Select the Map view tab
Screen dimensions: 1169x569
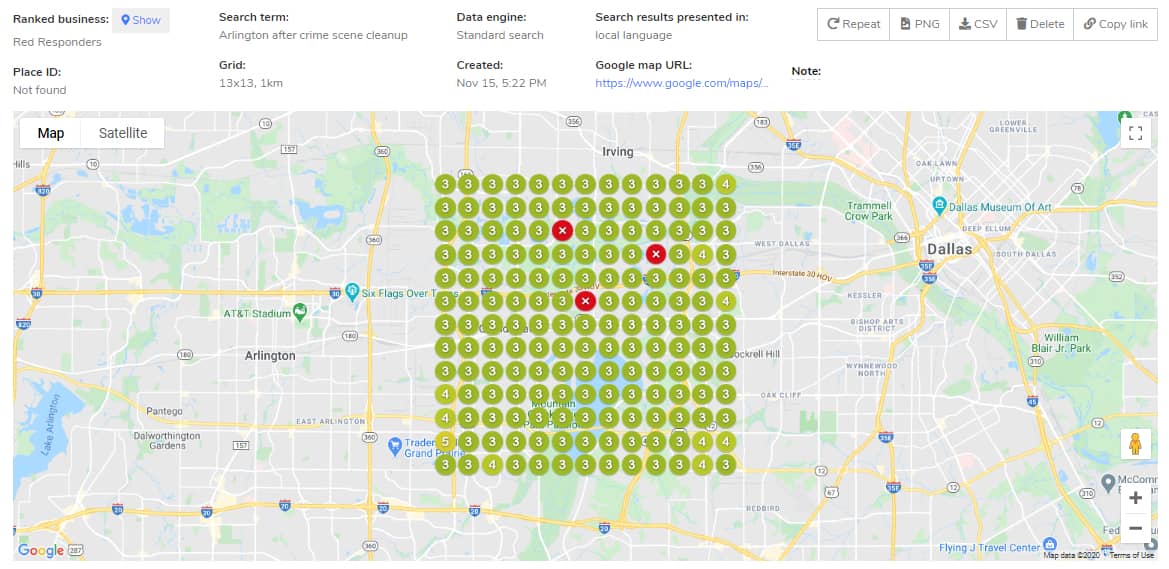point(51,133)
